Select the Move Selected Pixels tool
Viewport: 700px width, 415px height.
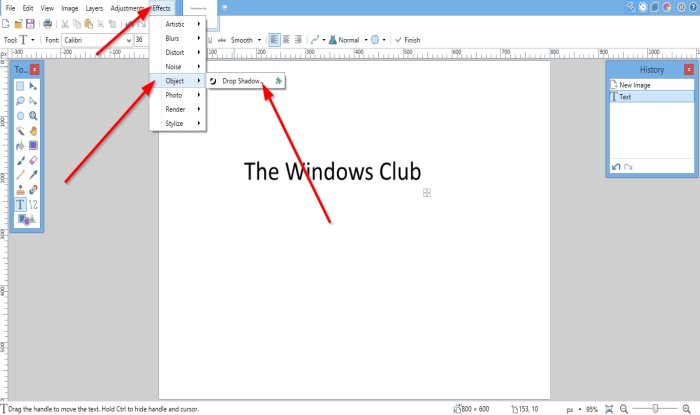point(33,86)
